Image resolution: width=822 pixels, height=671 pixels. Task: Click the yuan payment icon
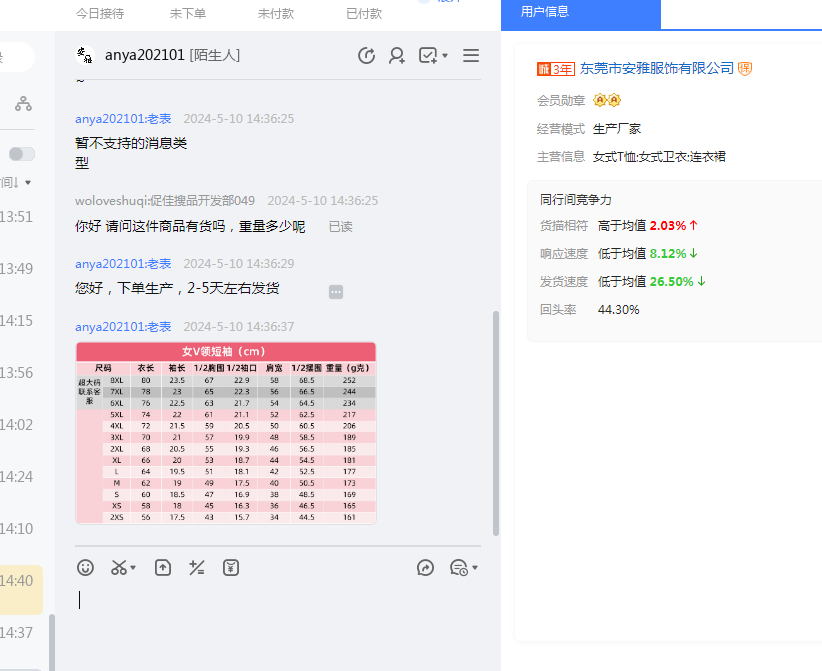(x=231, y=567)
